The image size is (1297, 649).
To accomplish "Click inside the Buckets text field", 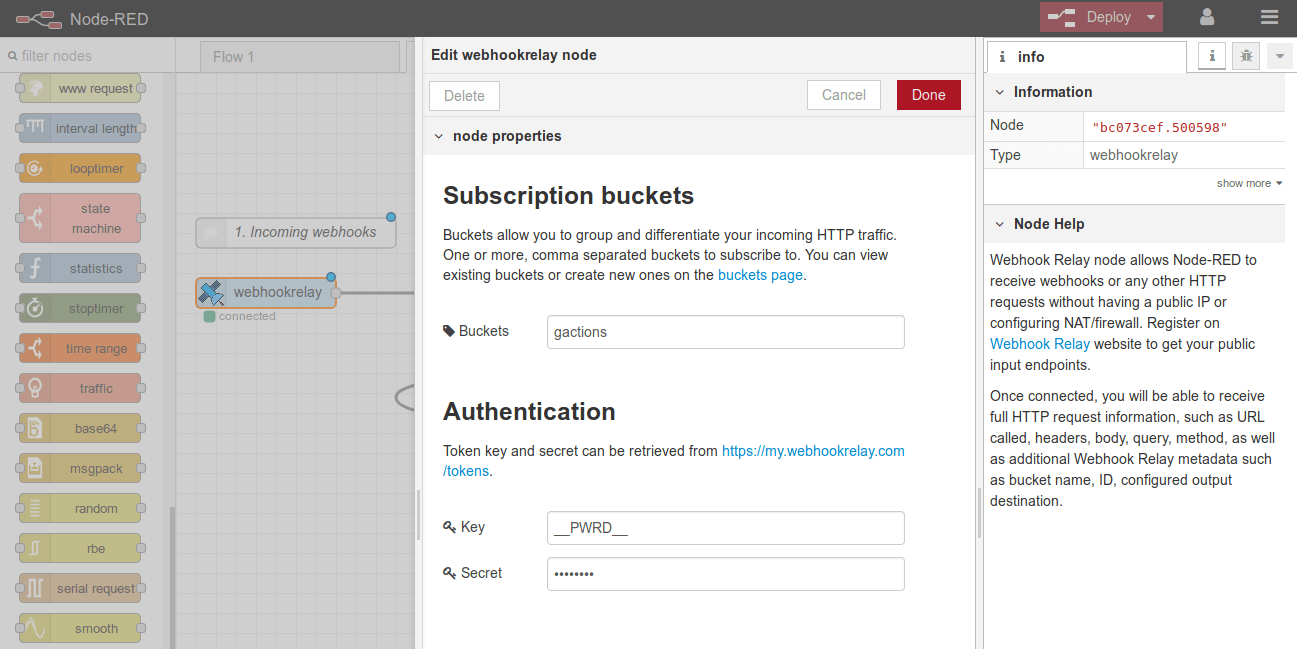I will click(725, 333).
